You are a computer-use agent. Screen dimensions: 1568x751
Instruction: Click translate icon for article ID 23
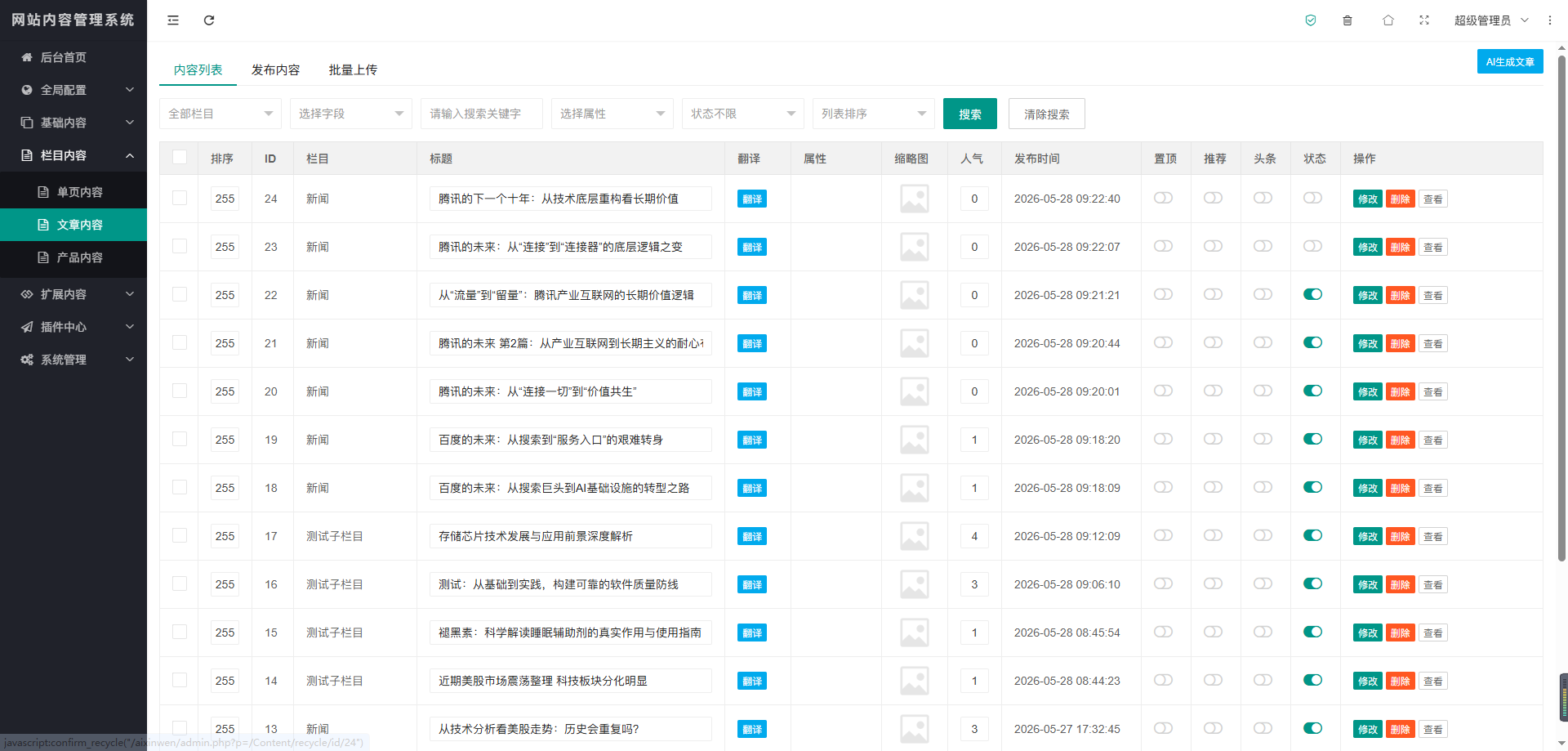click(x=752, y=247)
